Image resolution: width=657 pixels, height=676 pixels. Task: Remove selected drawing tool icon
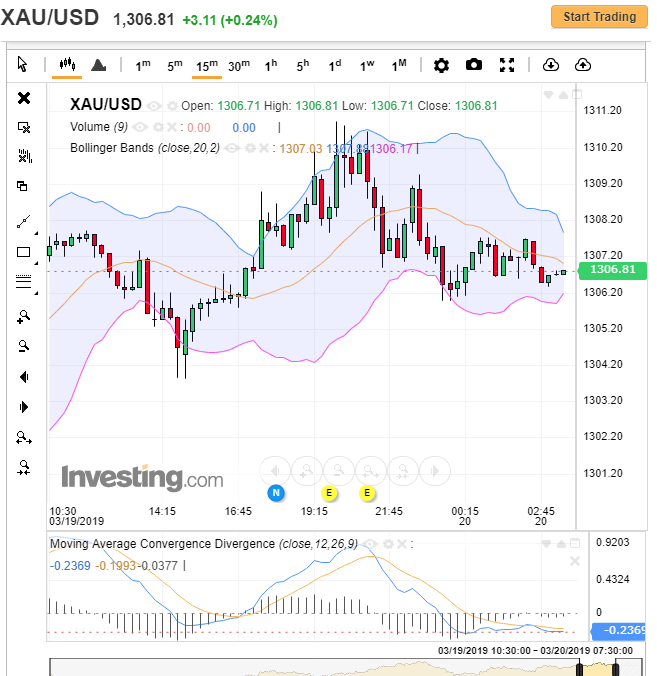(x=24, y=127)
